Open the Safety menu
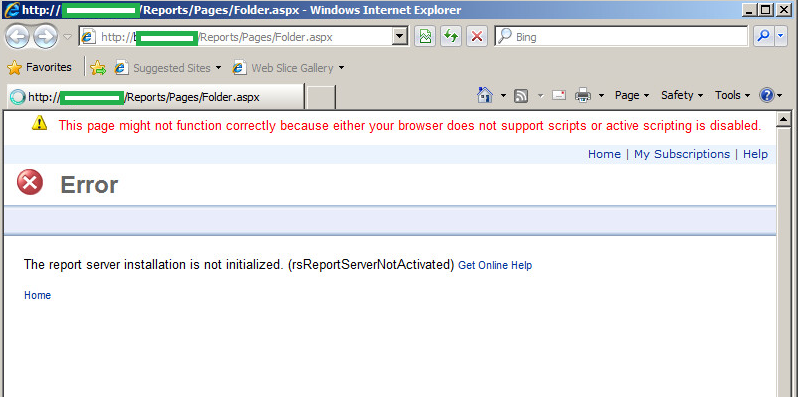 click(682, 95)
